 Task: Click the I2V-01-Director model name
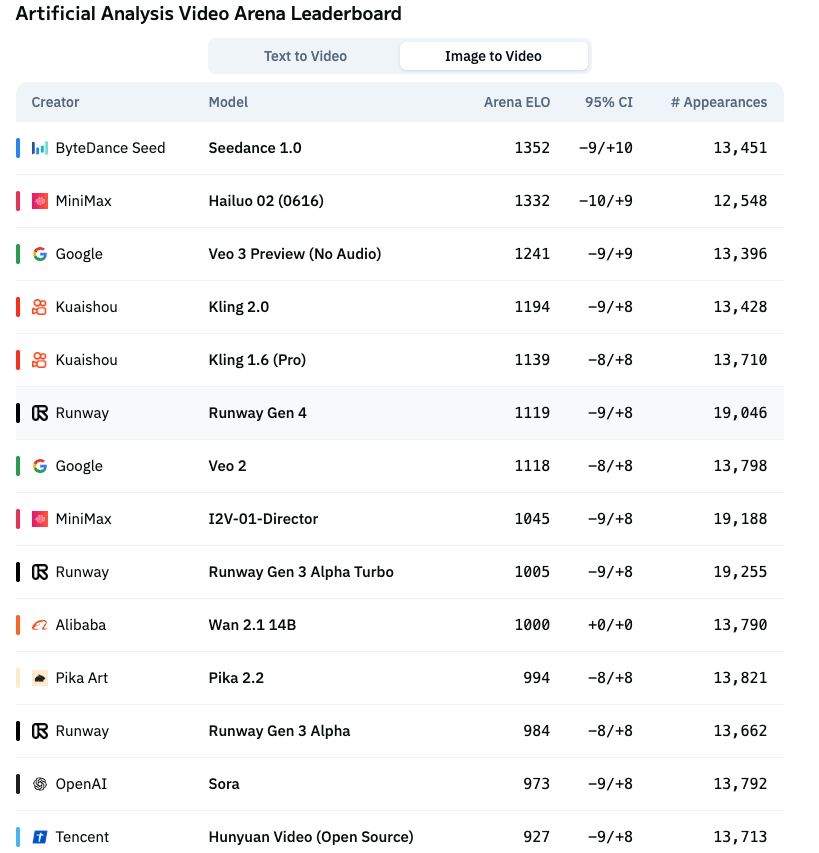263,519
